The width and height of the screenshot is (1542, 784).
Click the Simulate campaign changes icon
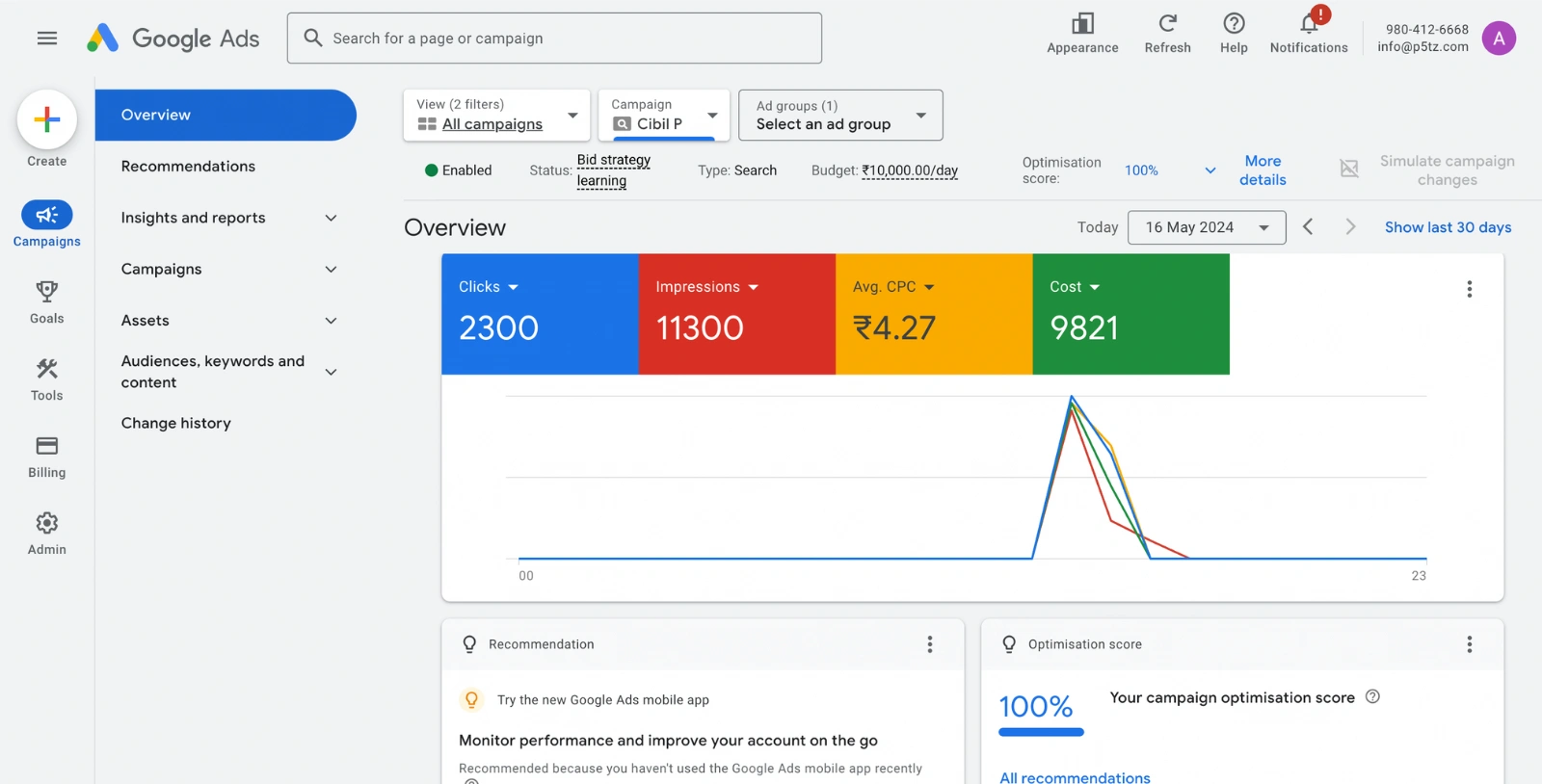(x=1349, y=169)
